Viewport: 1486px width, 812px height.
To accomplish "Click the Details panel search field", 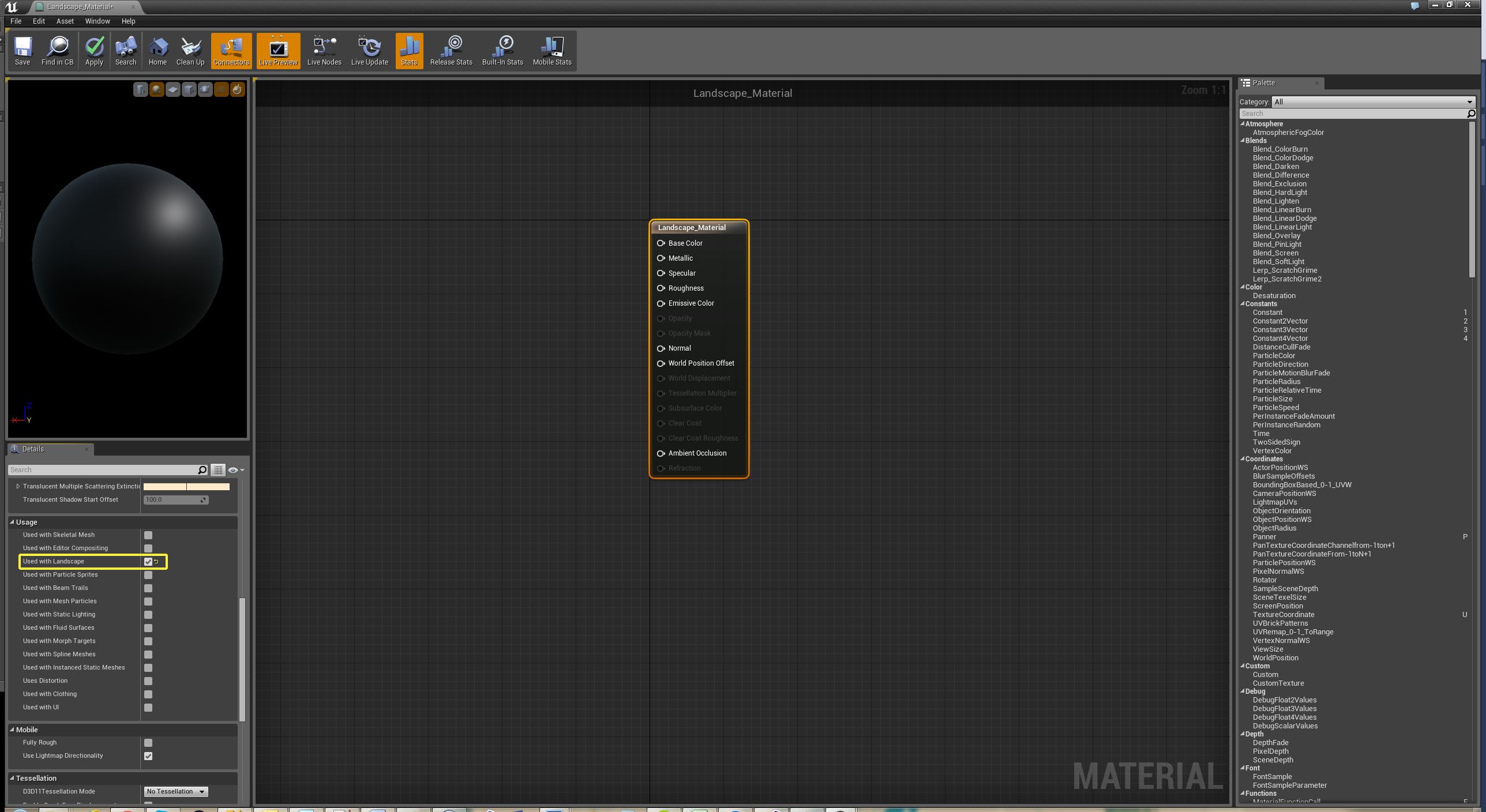I will pos(104,470).
